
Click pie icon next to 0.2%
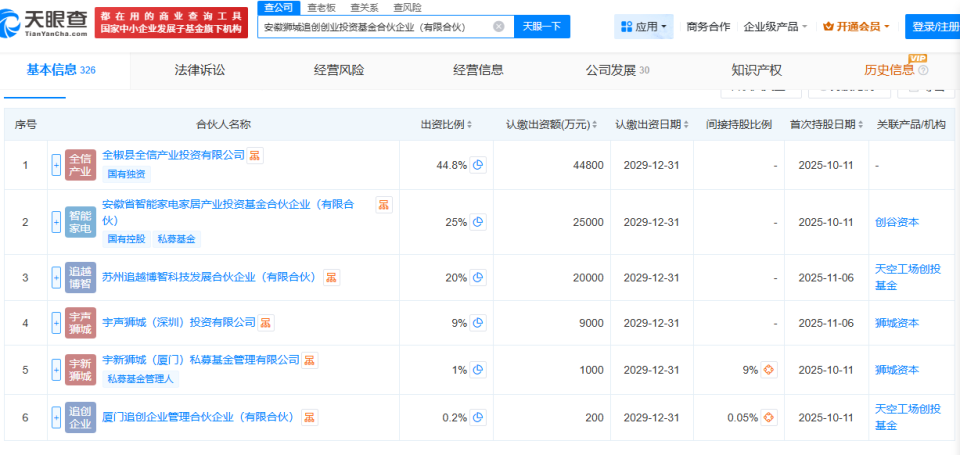point(478,418)
